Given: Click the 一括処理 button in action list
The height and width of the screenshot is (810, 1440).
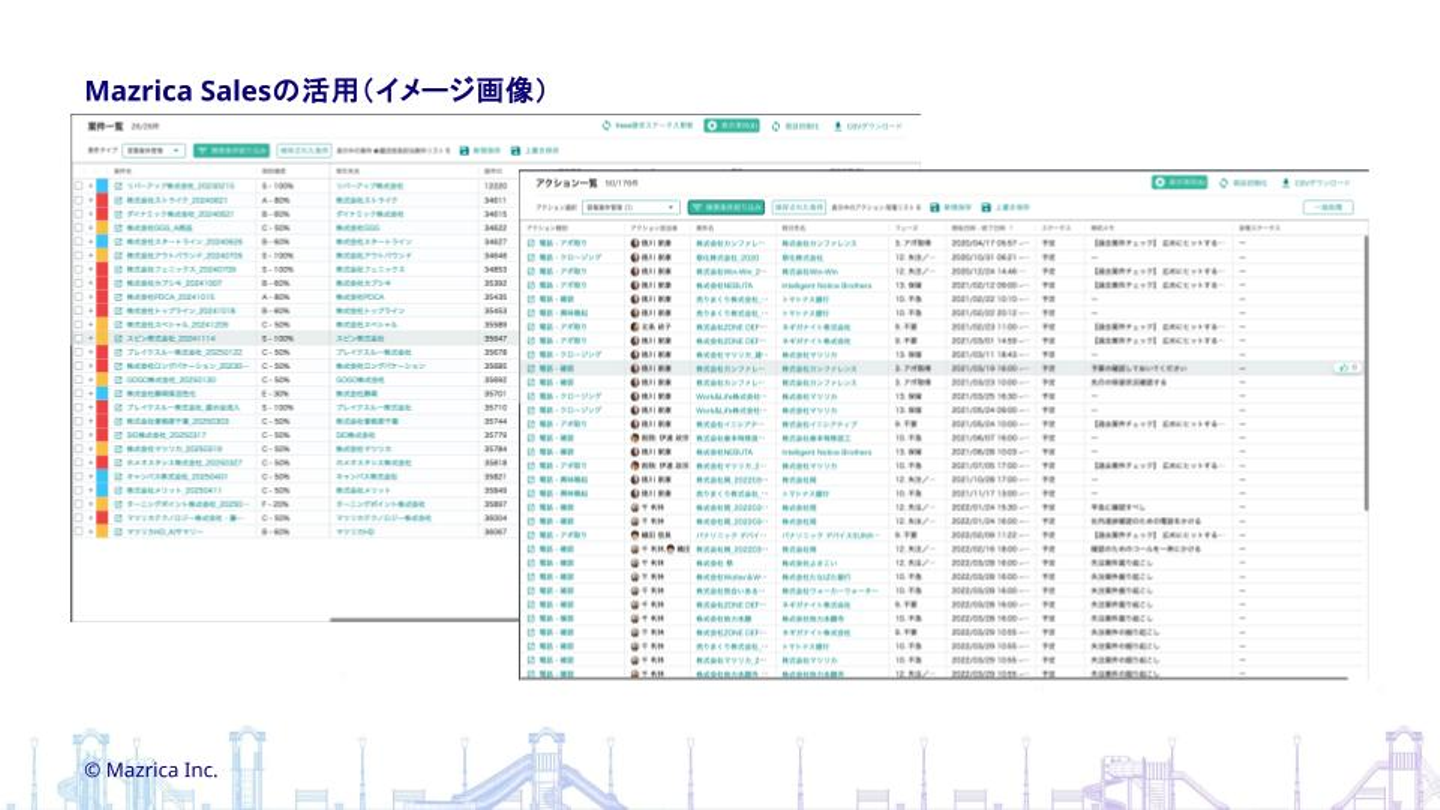Looking at the screenshot, I should [1328, 207].
